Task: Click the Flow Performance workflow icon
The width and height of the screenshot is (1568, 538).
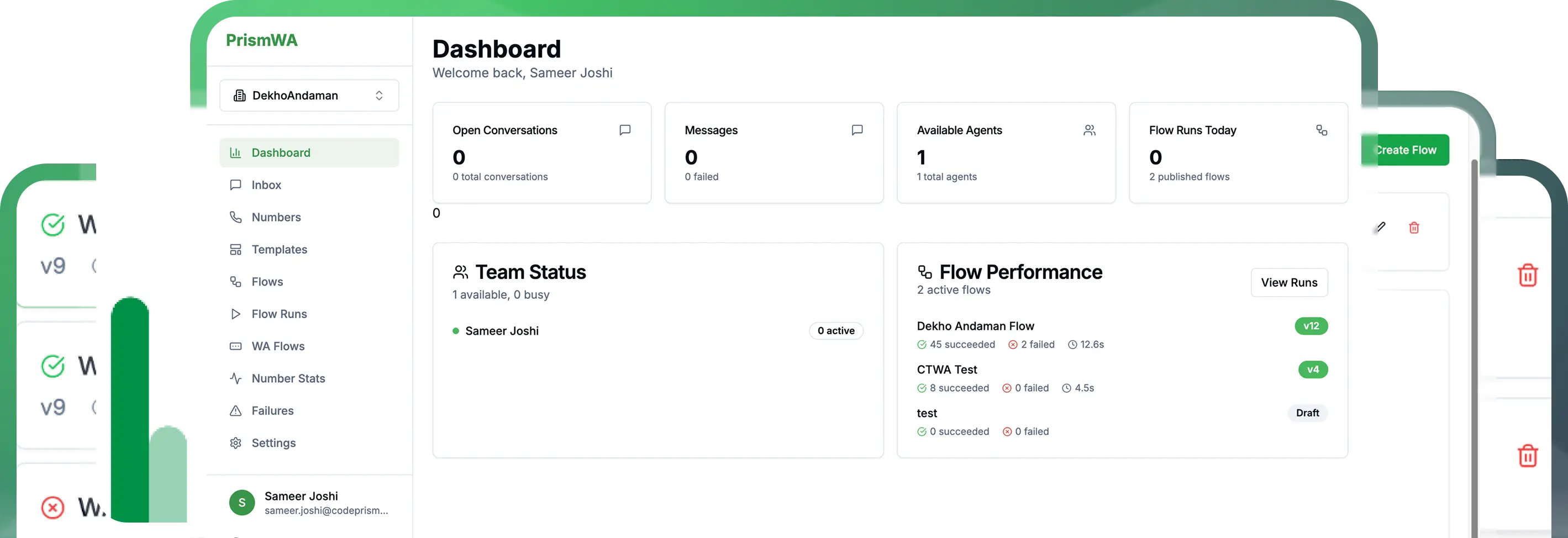Action: coord(925,272)
